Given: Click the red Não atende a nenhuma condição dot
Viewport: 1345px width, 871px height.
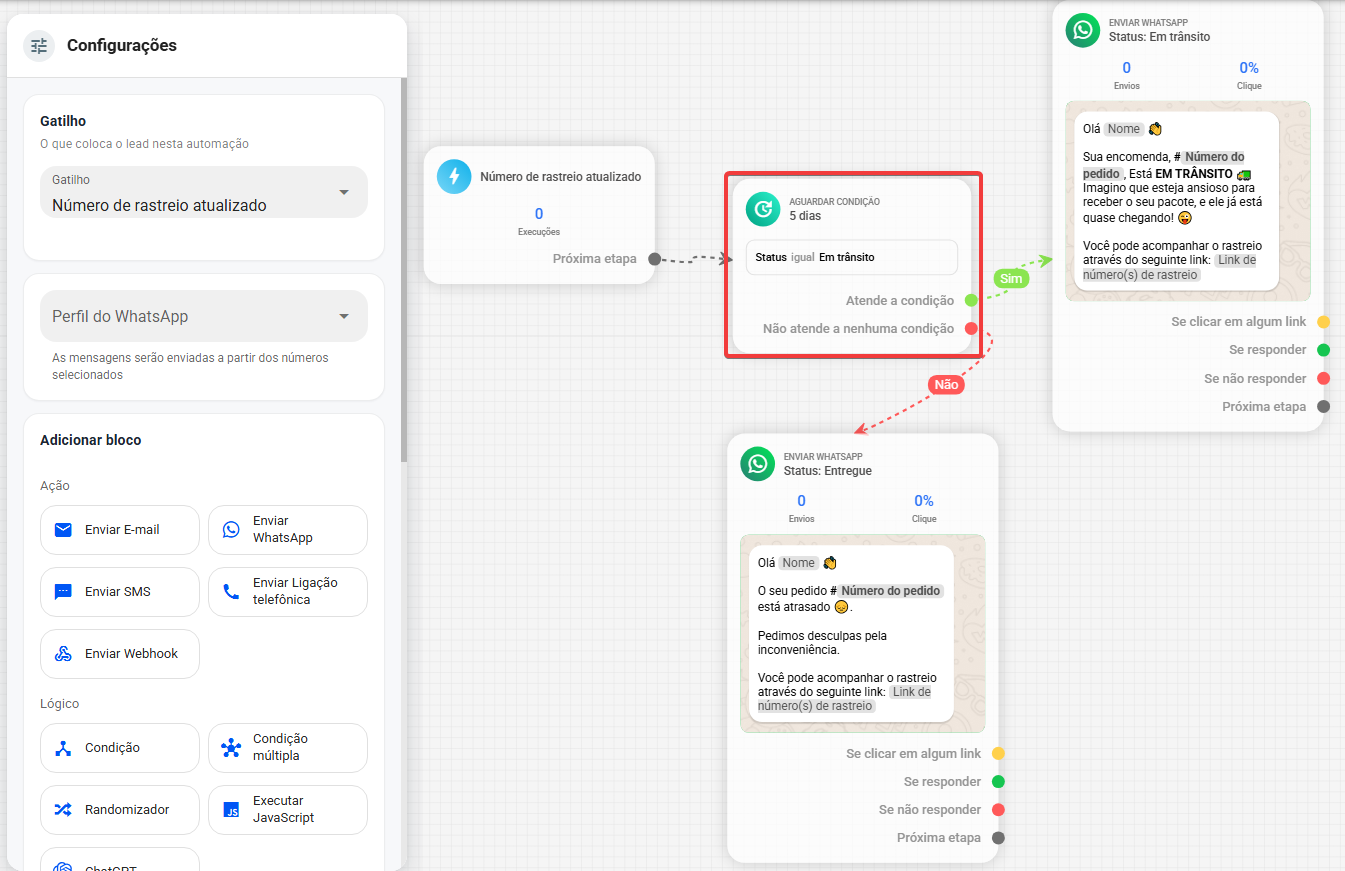Looking at the screenshot, I should coord(971,328).
